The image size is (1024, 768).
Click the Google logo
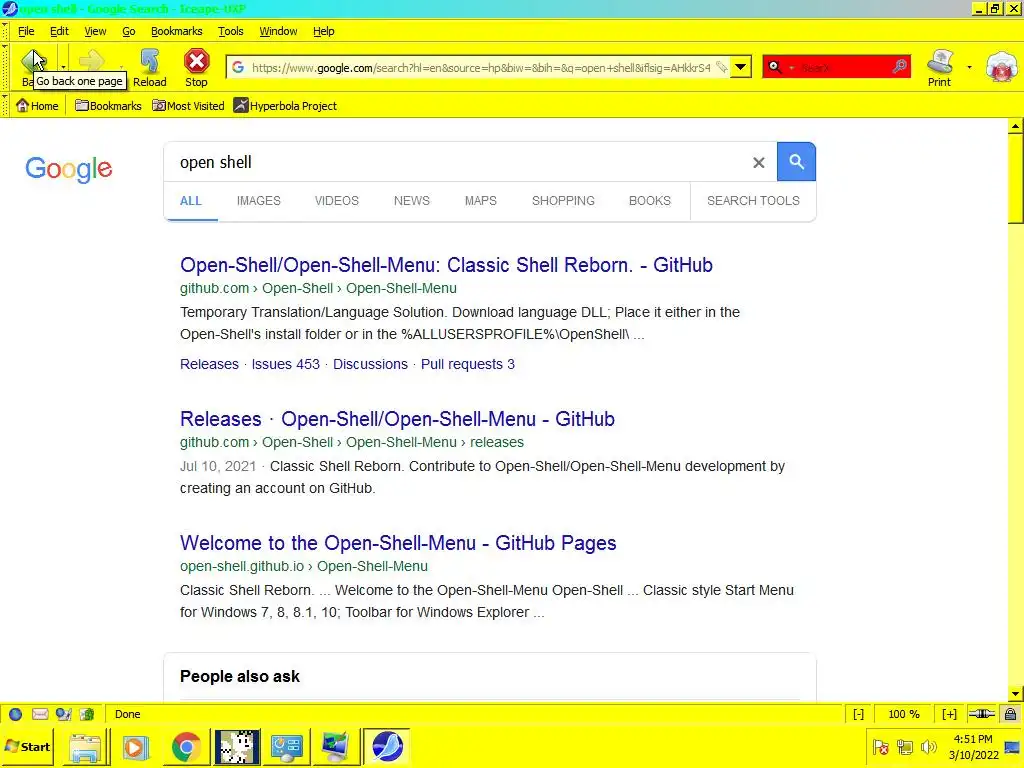click(x=69, y=168)
